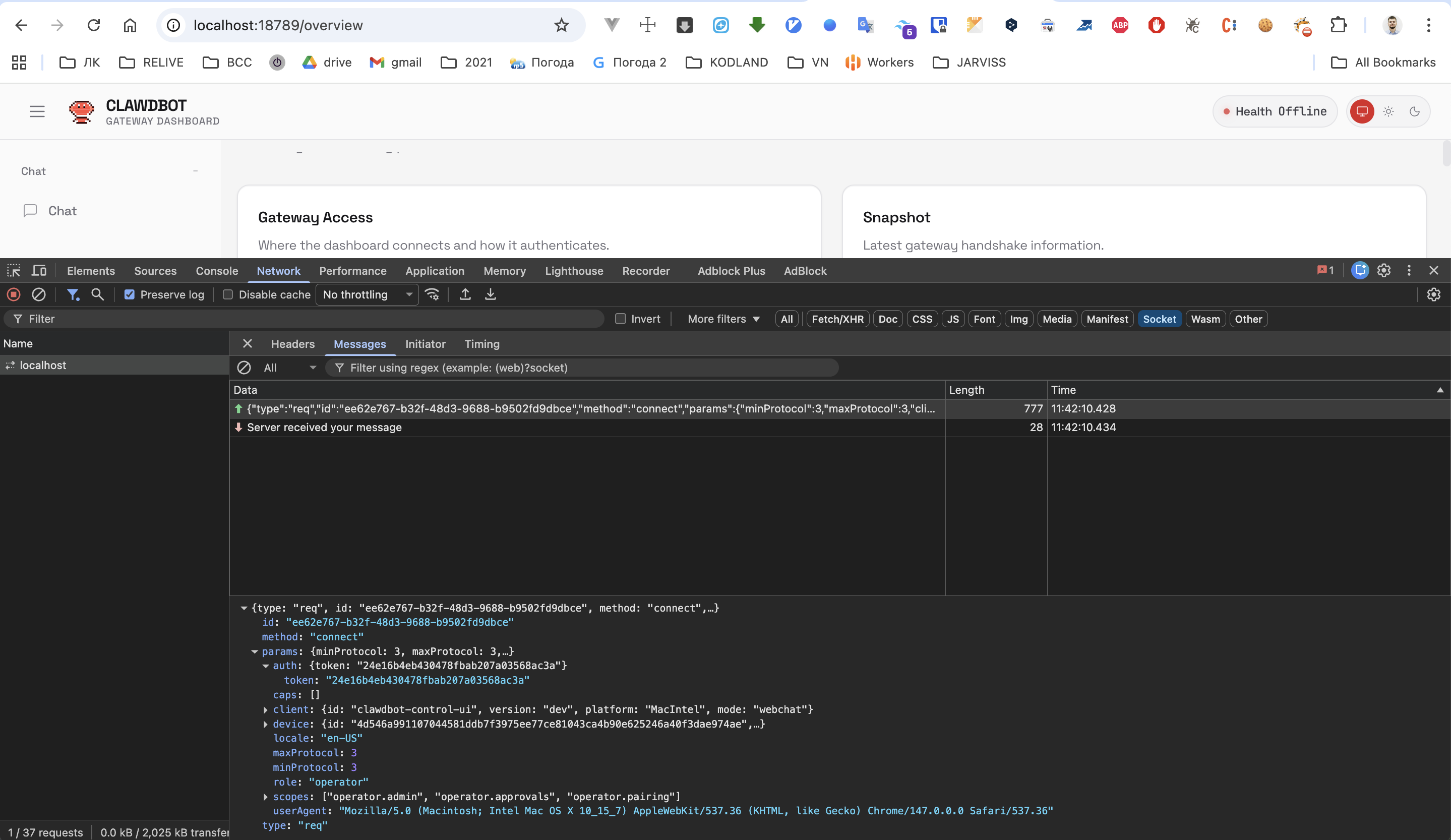
Task: Switch to dark theme moon icon
Action: point(1414,112)
